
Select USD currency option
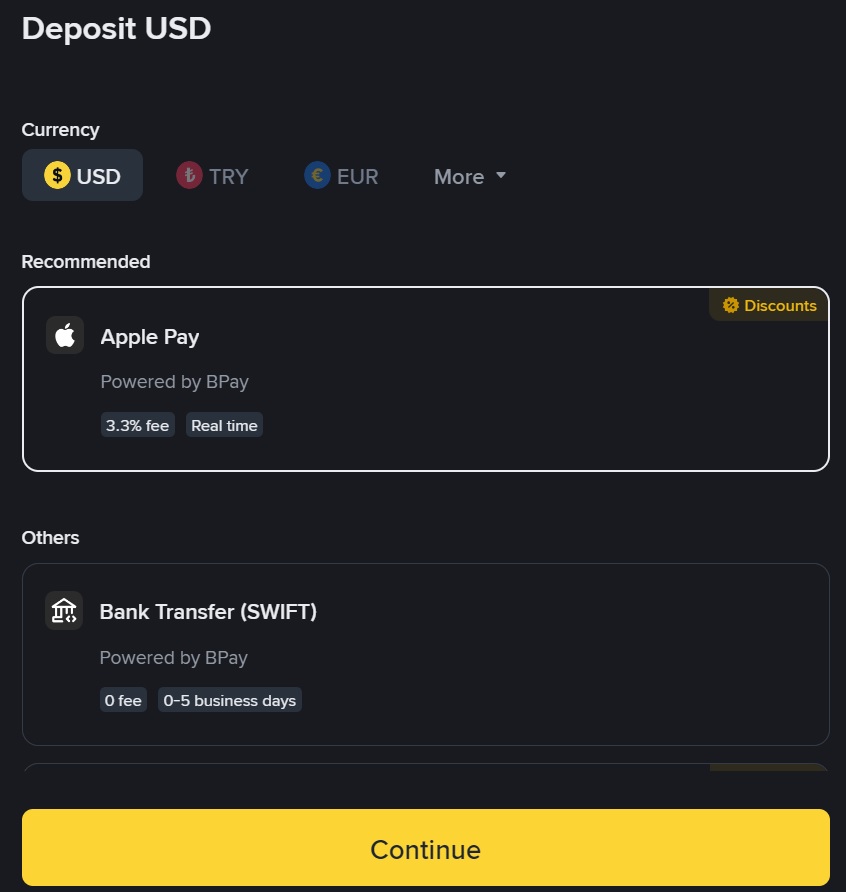click(x=83, y=176)
